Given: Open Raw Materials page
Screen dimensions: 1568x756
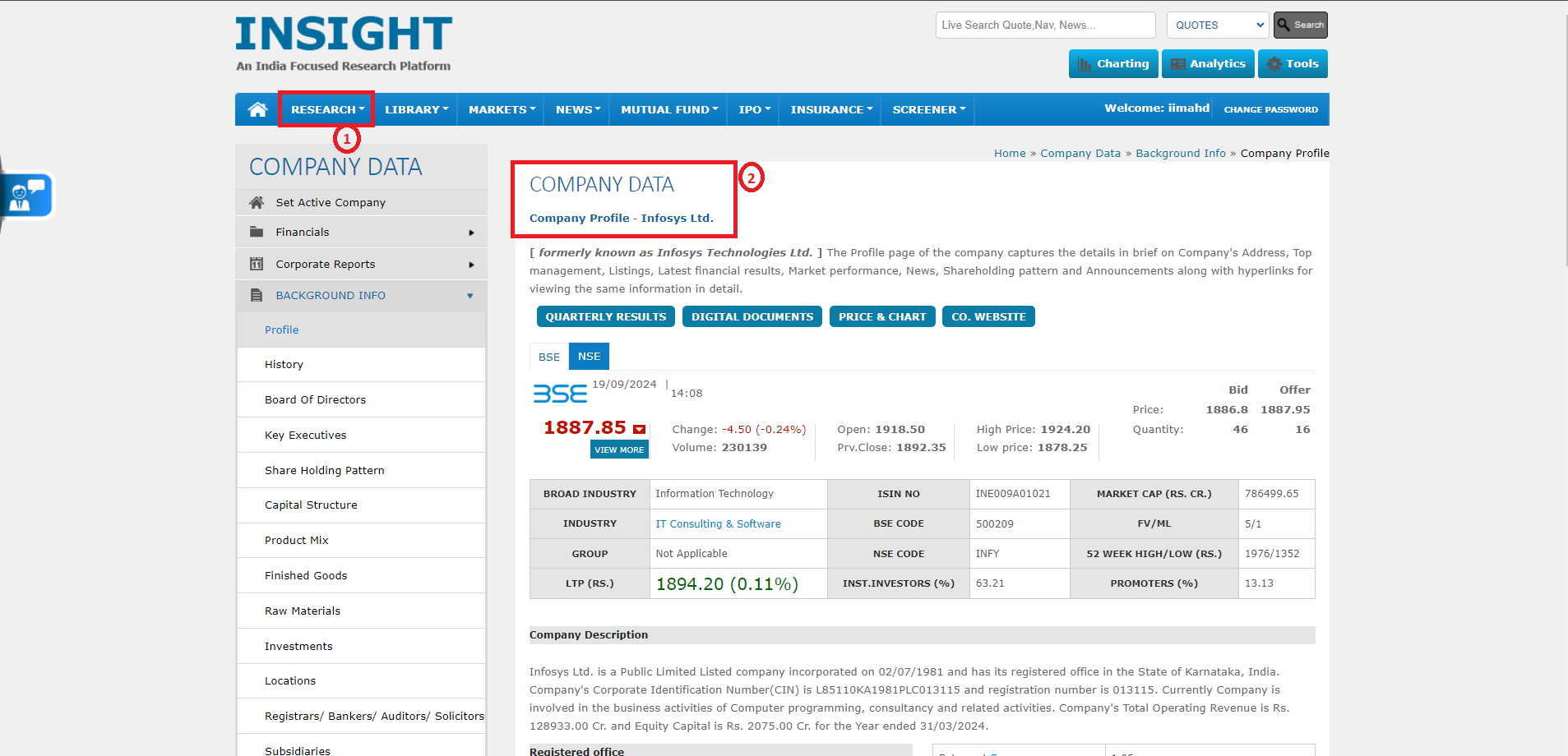Looking at the screenshot, I should pos(361,611).
